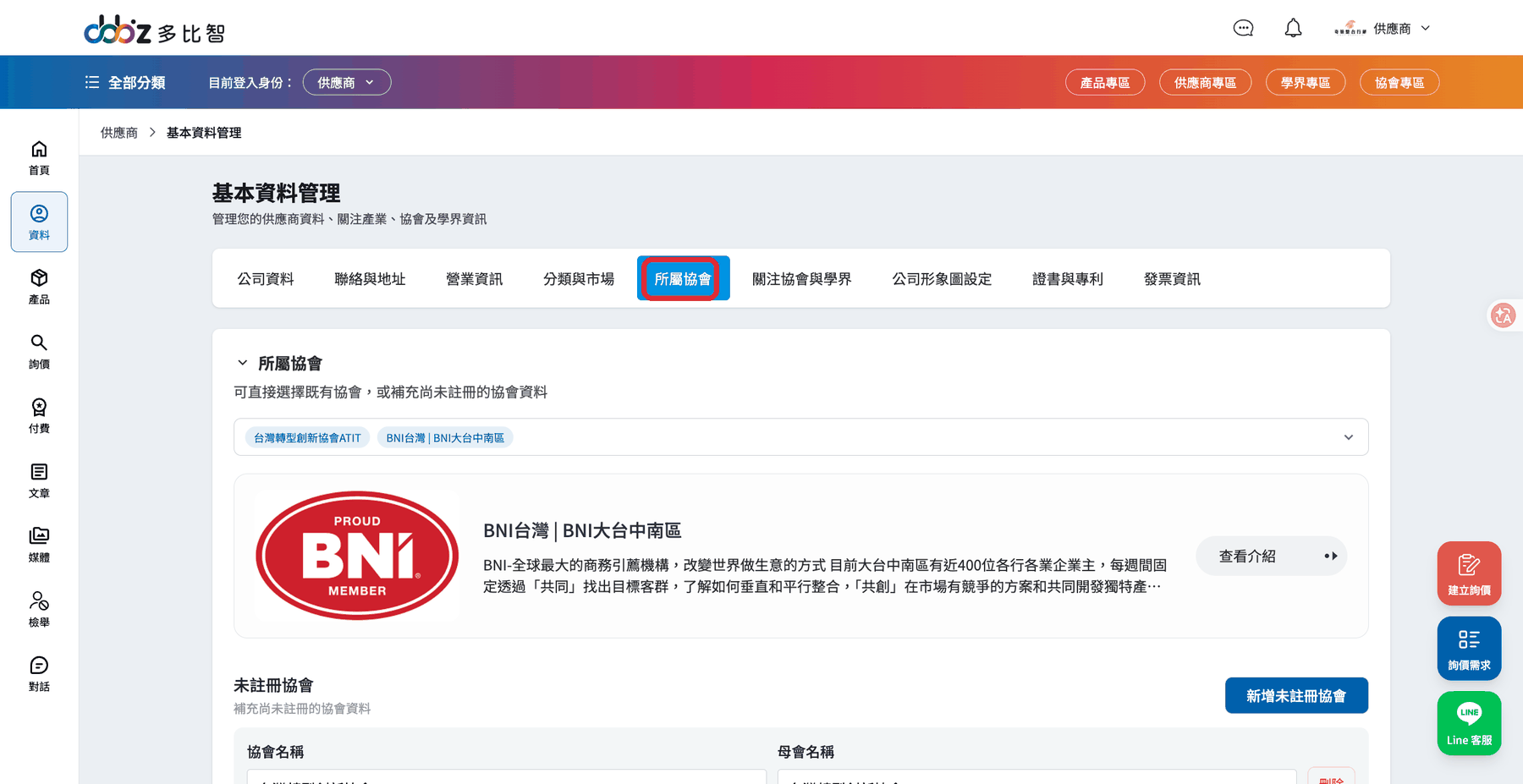Open the notifications bell
Viewport: 1523px width, 784px height.
click(x=1293, y=28)
